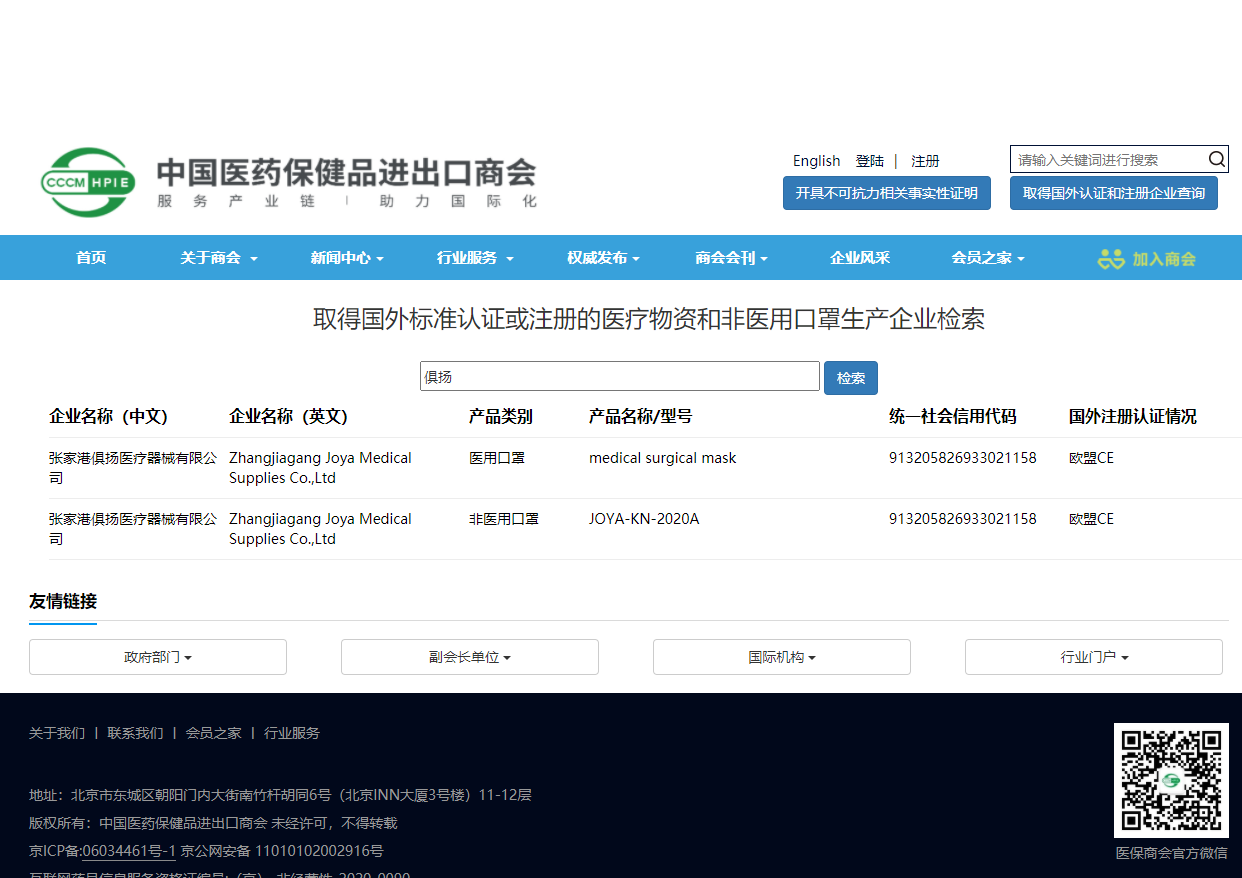Click 欧盟CE in the JOYA-KN-2020A row

[1091, 519]
